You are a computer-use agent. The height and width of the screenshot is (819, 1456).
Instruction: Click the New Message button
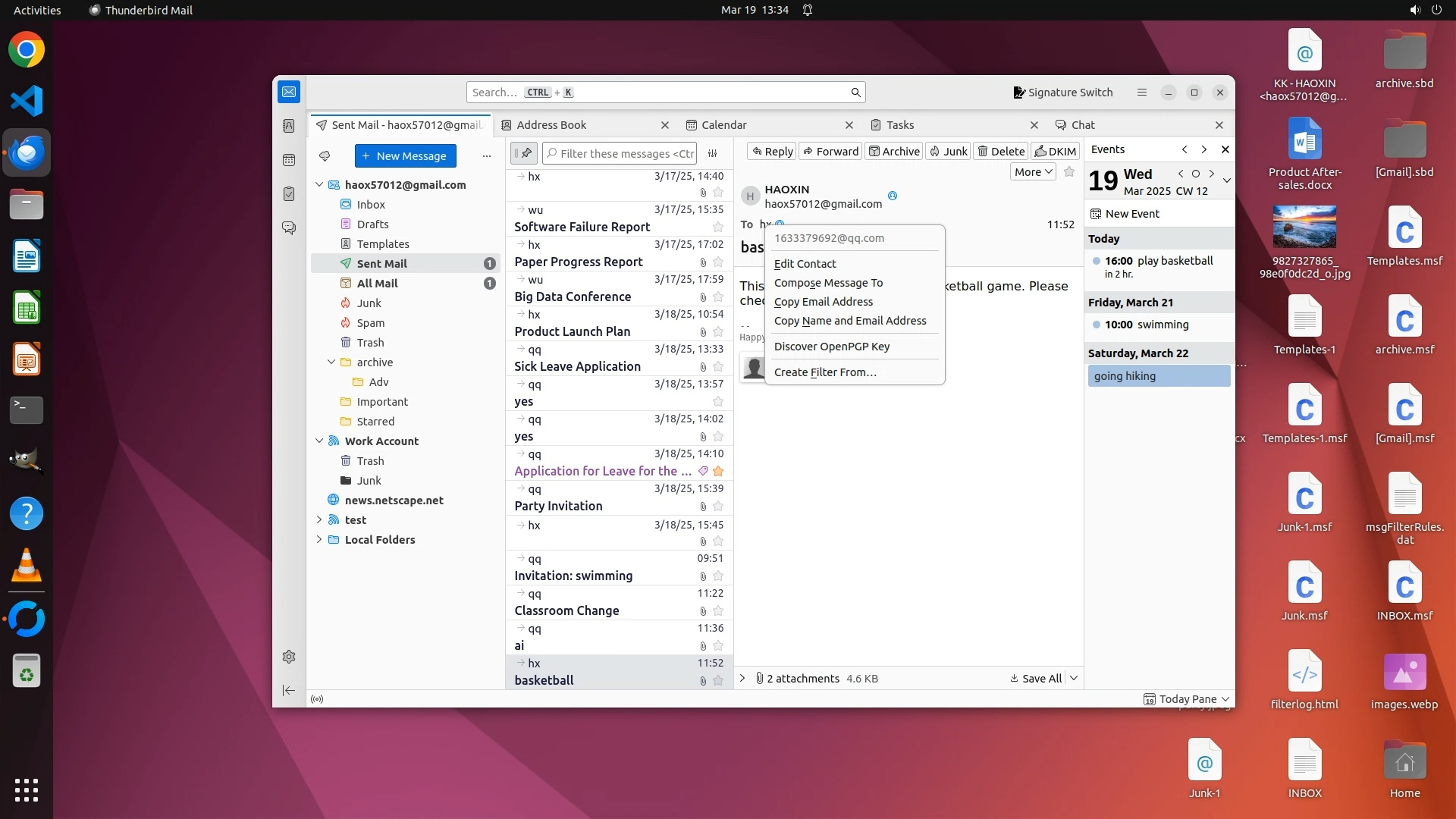(x=405, y=156)
